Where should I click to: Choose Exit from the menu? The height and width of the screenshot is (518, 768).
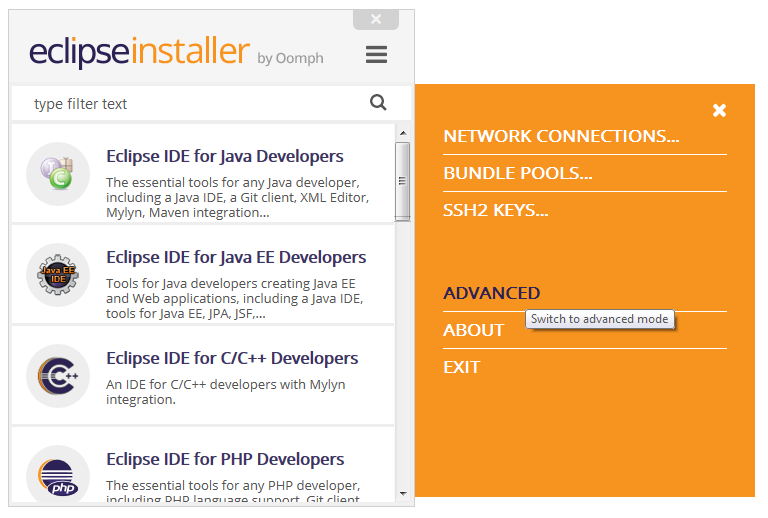click(x=461, y=367)
